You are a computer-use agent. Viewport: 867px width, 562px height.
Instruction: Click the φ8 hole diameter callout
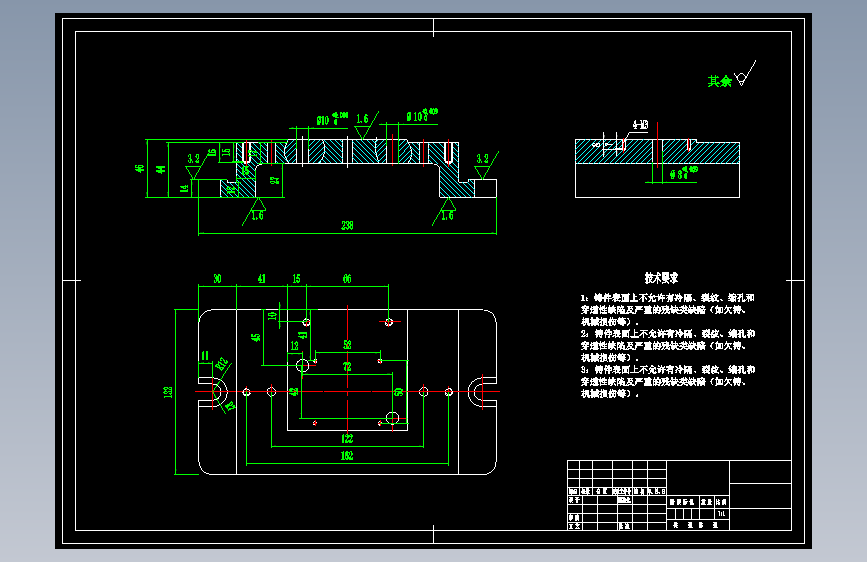pyautogui.click(x=684, y=173)
